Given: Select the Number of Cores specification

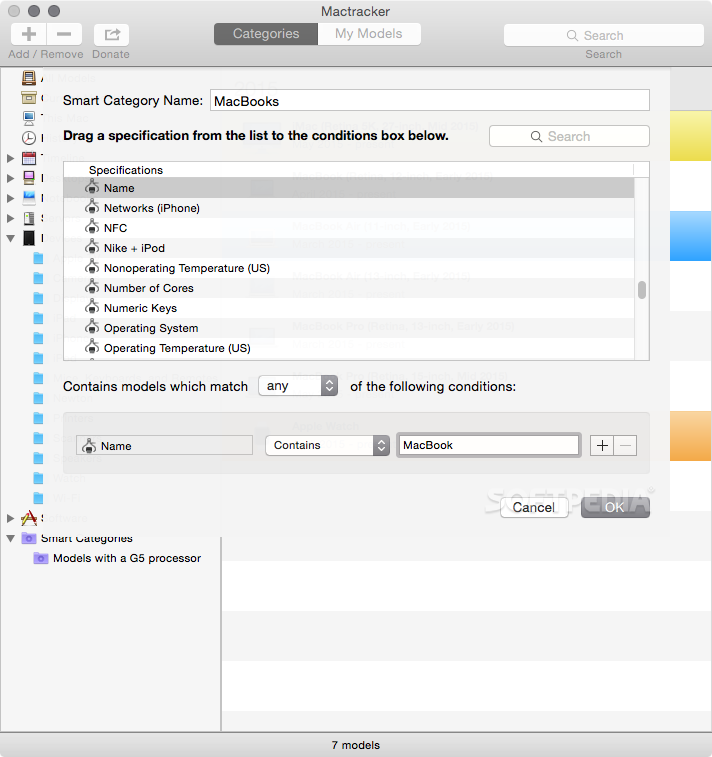Looking at the screenshot, I should [349, 288].
